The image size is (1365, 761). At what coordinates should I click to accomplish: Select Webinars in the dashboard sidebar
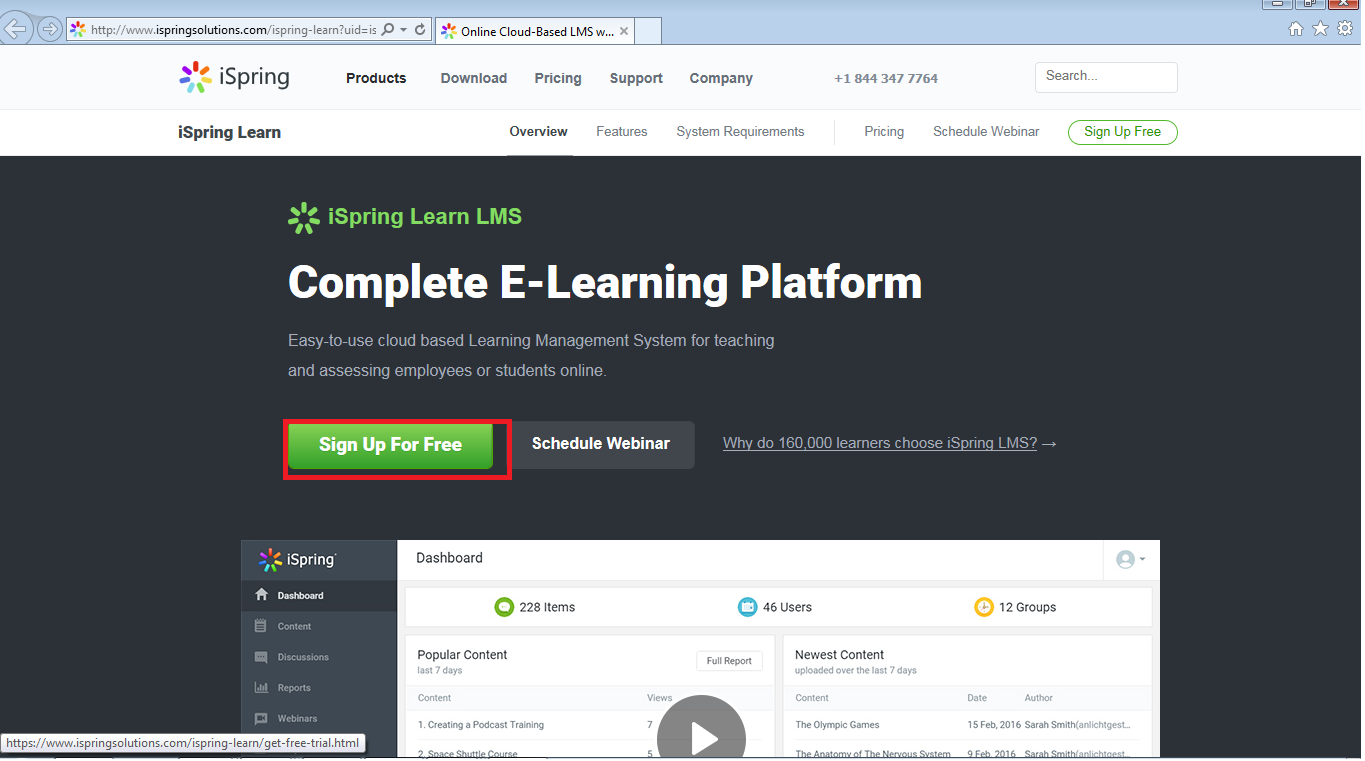click(319, 718)
